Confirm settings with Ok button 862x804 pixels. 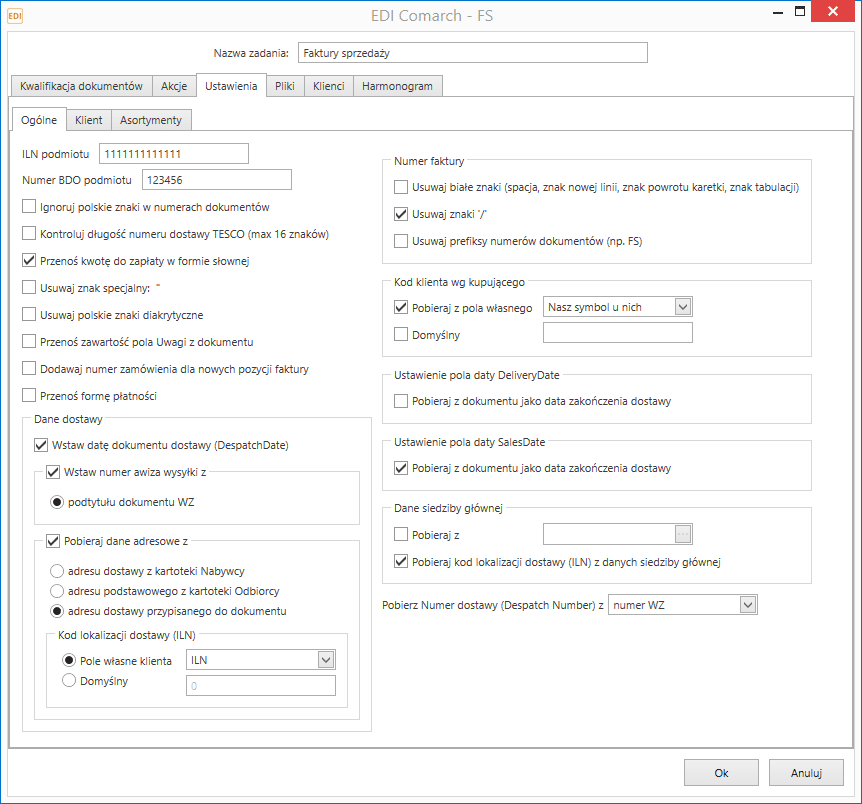(x=721, y=773)
